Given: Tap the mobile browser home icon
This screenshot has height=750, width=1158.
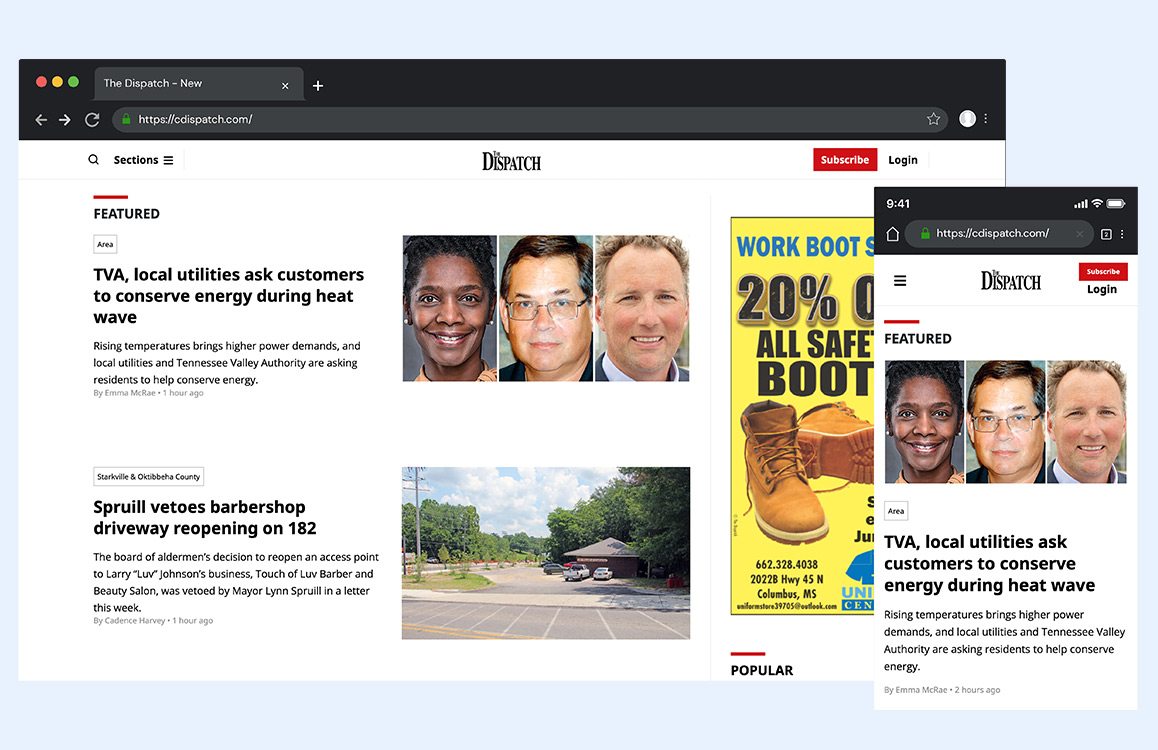Looking at the screenshot, I should [x=893, y=234].
